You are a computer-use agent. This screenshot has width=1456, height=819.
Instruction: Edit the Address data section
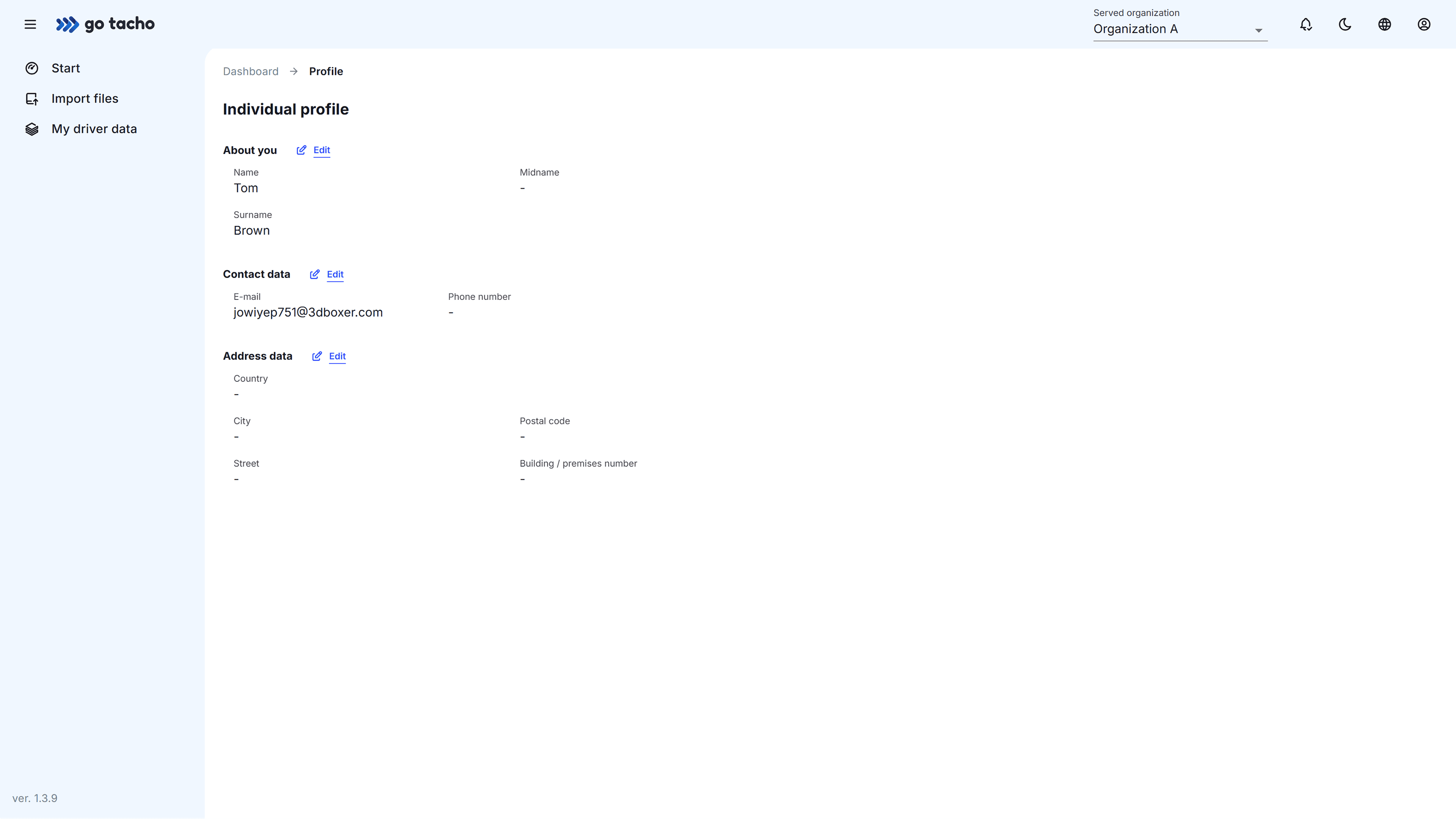[337, 356]
